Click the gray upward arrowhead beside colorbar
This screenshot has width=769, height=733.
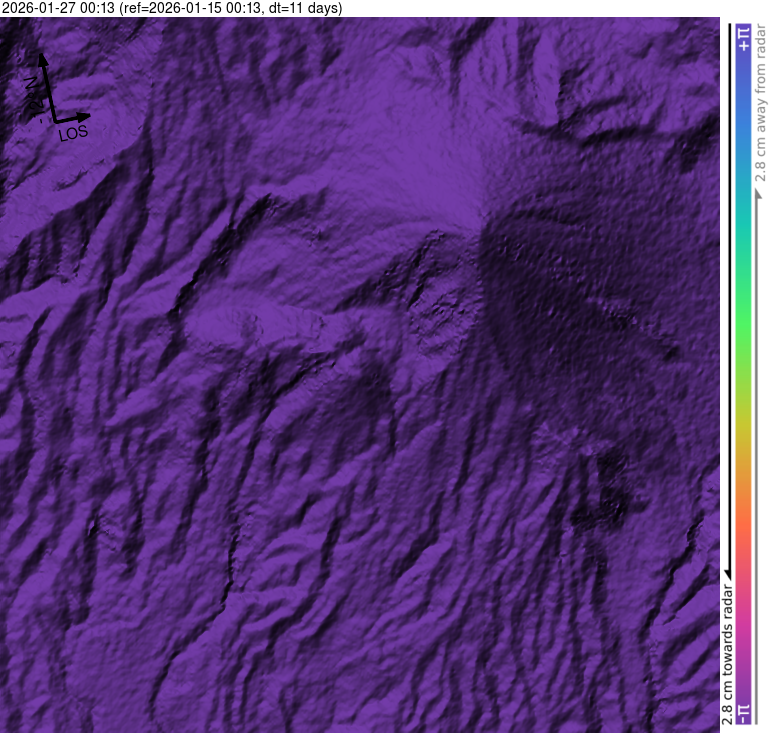coord(758,193)
